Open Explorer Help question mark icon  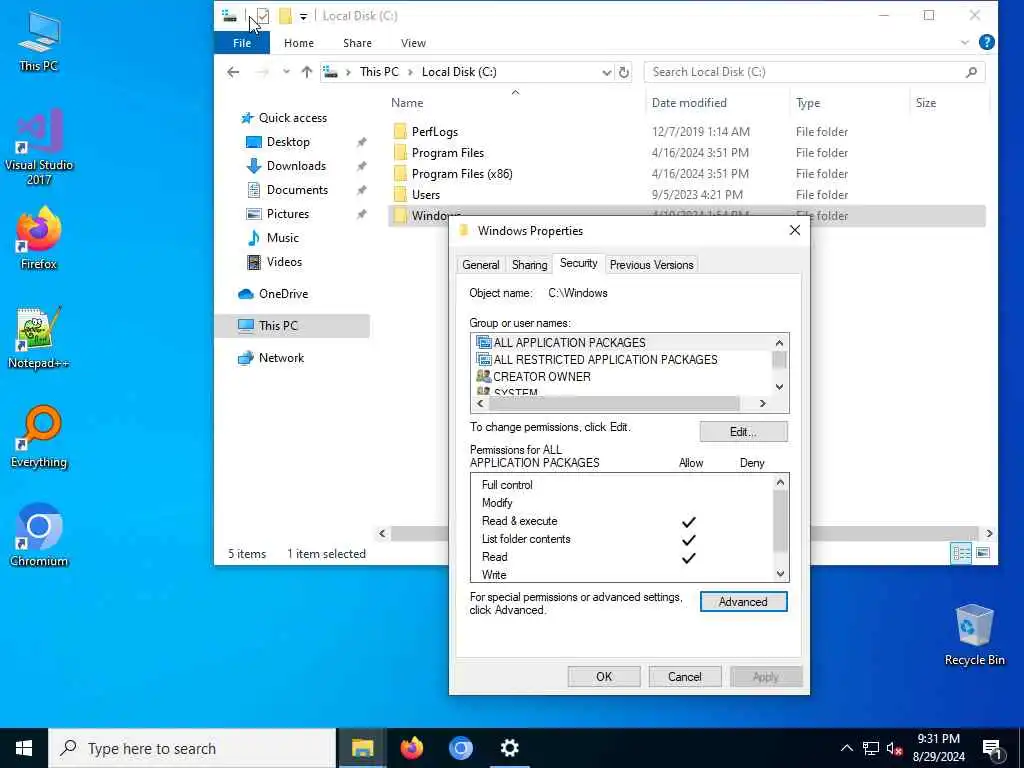[987, 42]
